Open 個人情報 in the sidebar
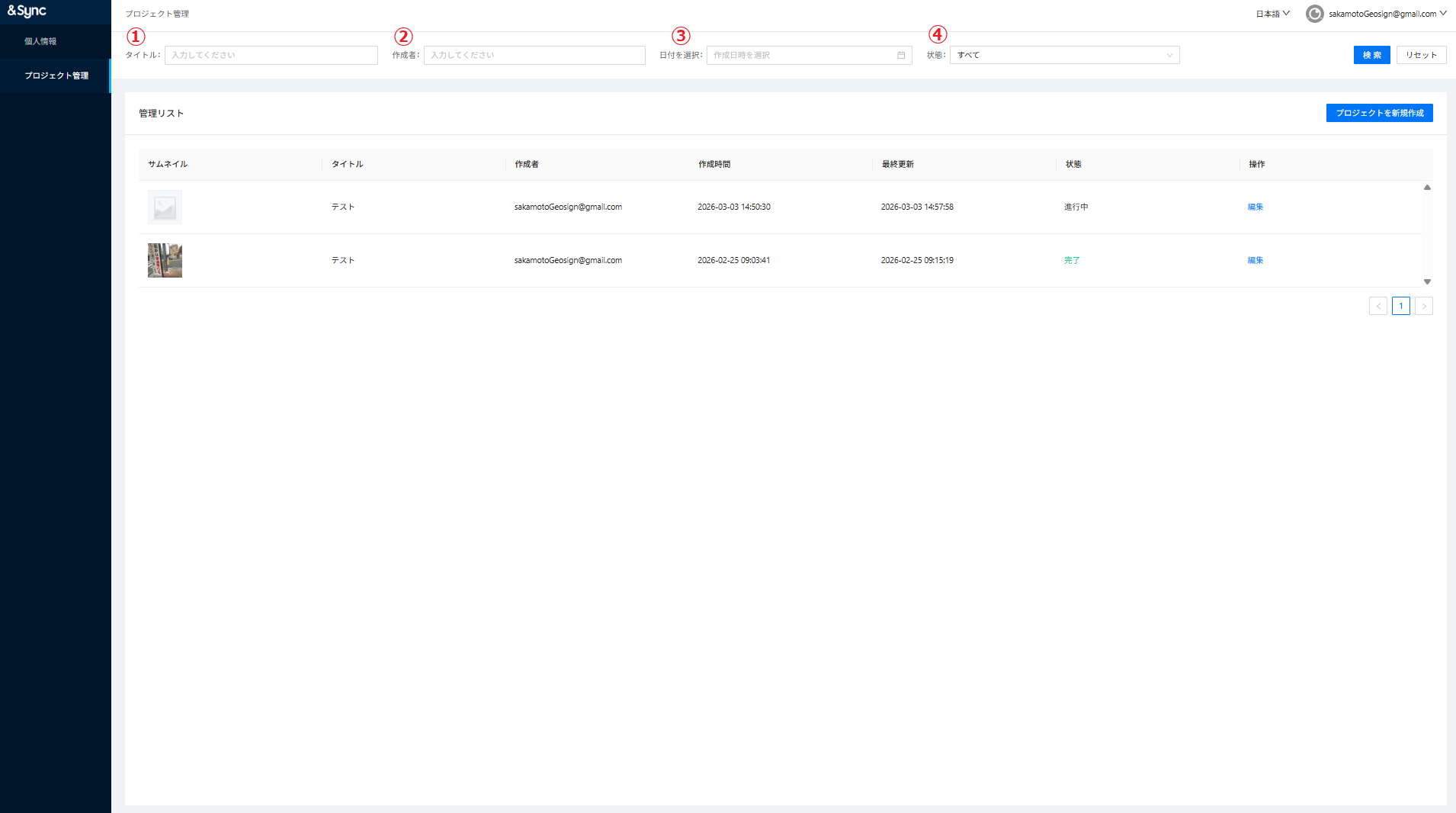Screen dimensions: 1456x813 [x=40, y=42]
